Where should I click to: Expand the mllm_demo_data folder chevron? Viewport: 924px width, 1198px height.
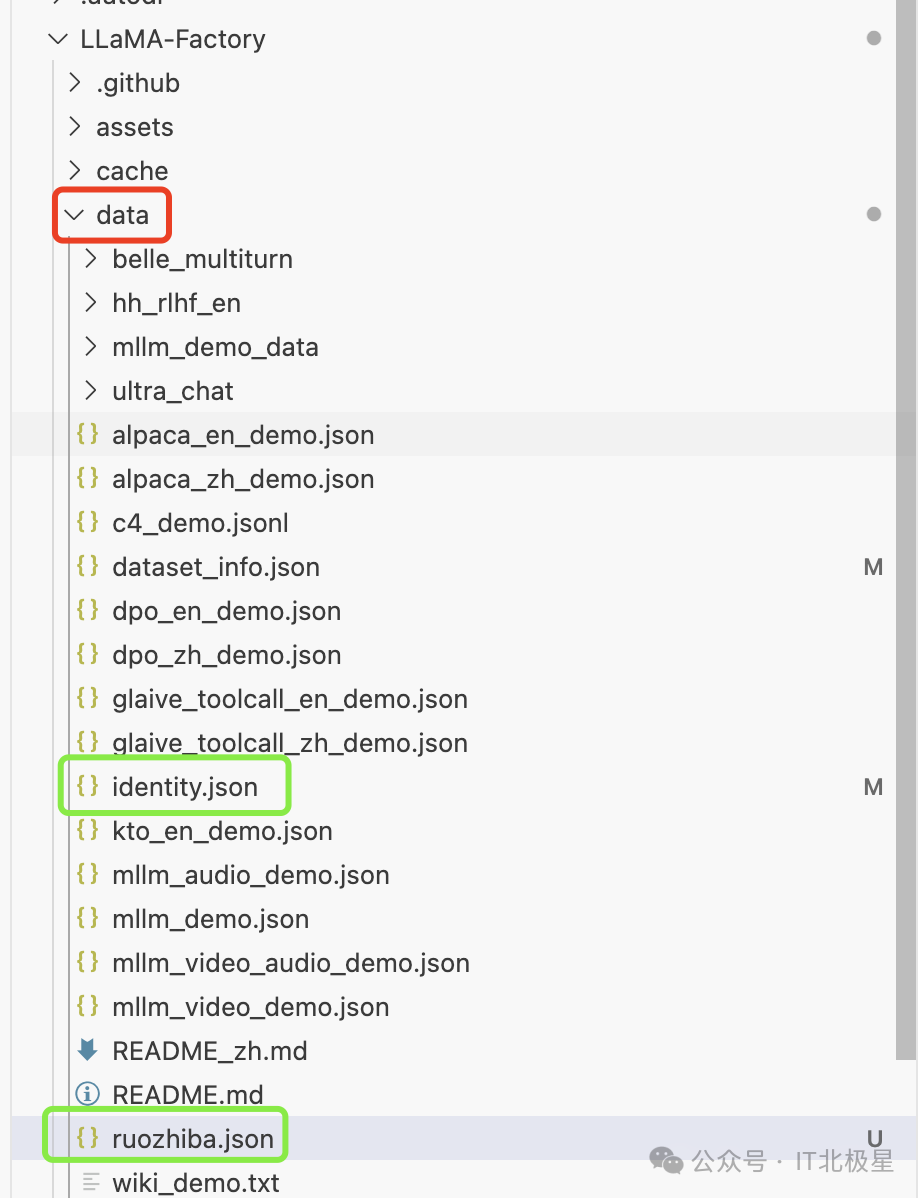[90, 347]
